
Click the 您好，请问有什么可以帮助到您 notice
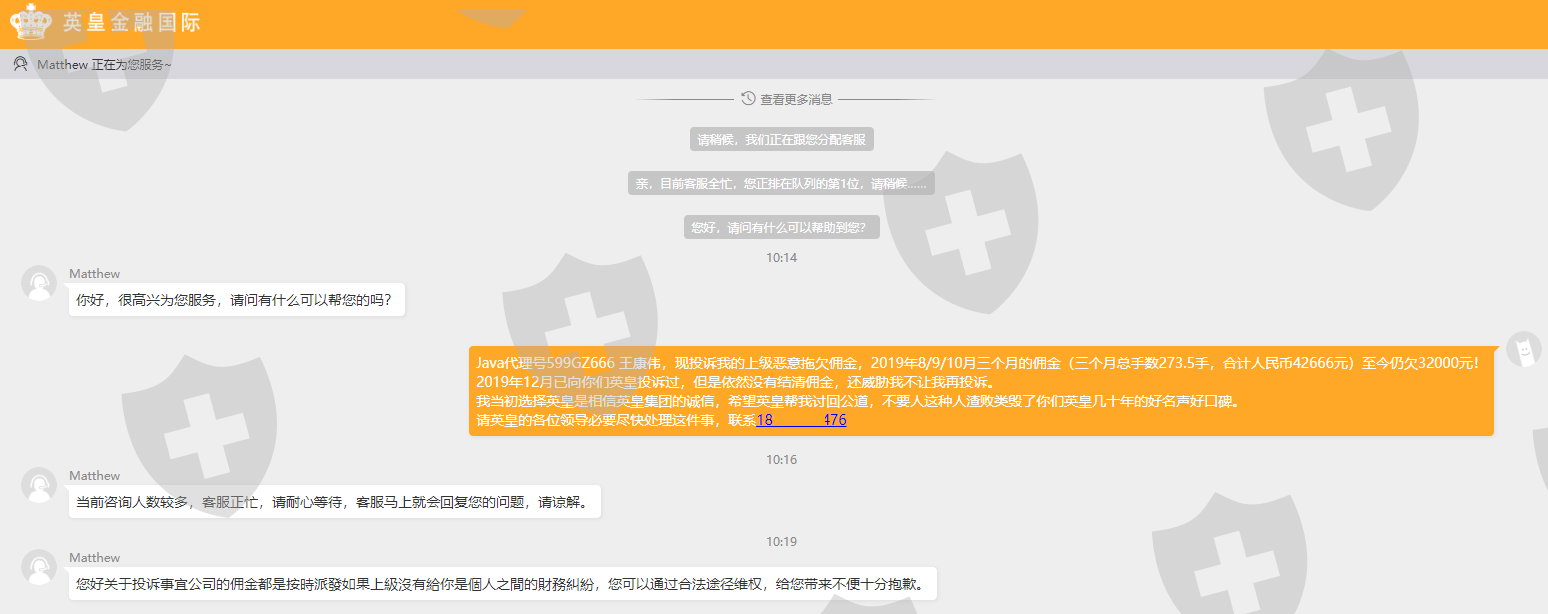point(782,228)
